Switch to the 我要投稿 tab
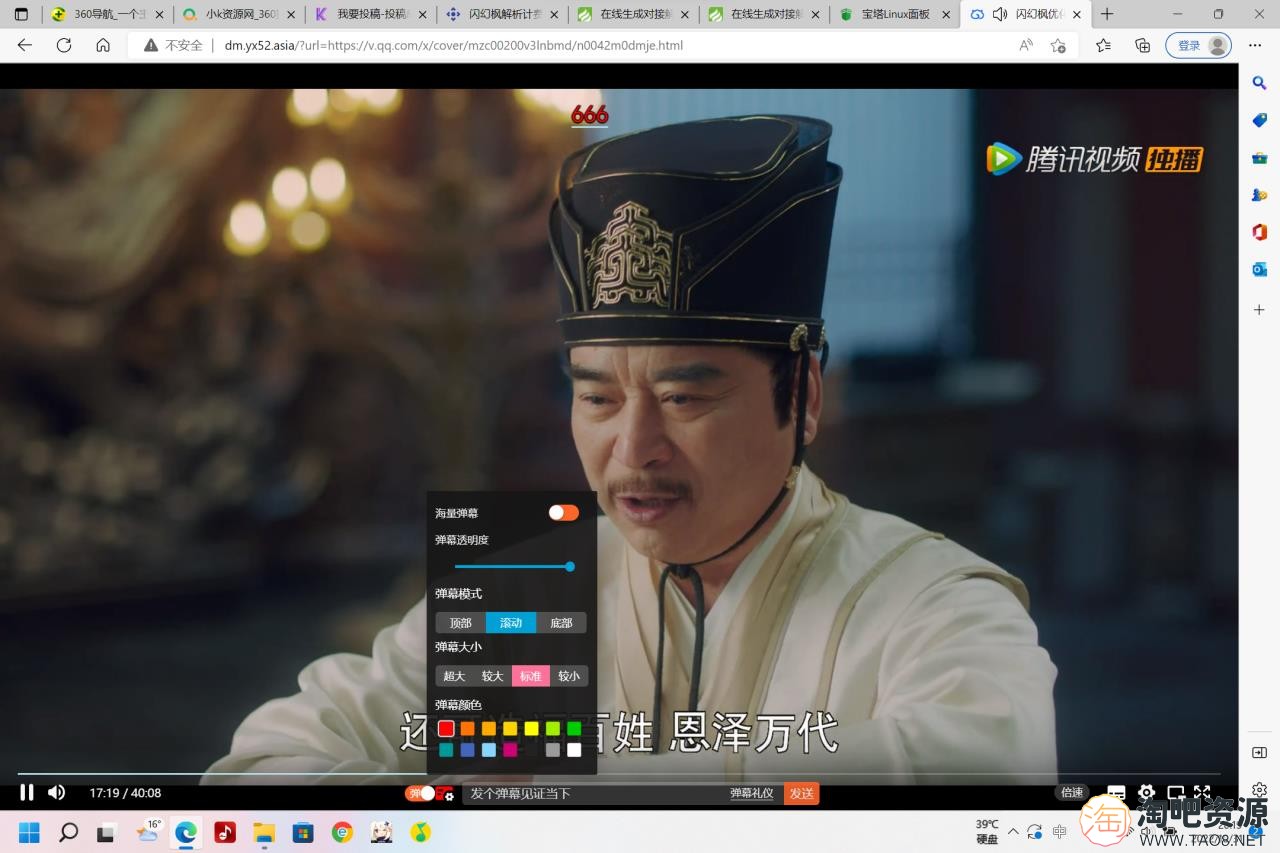Viewport: 1280px width, 853px height. click(x=371, y=14)
